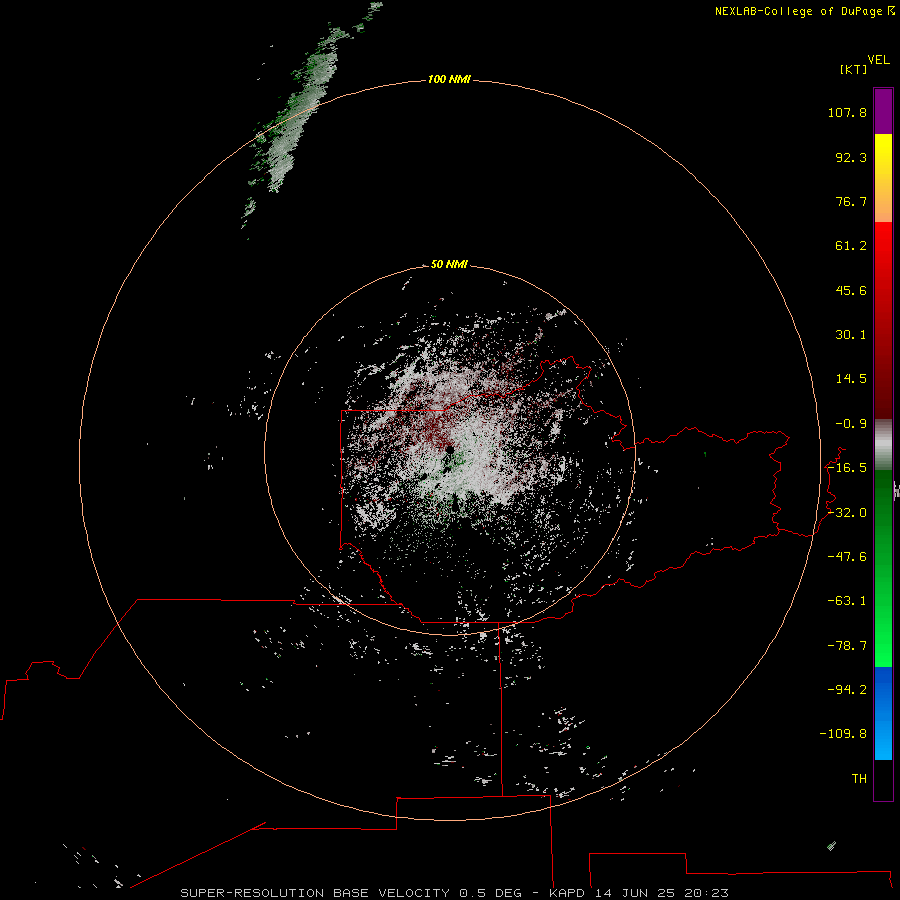Click the gray near-zero color bar segment
The image size is (900, 900).
coord(883,442)
